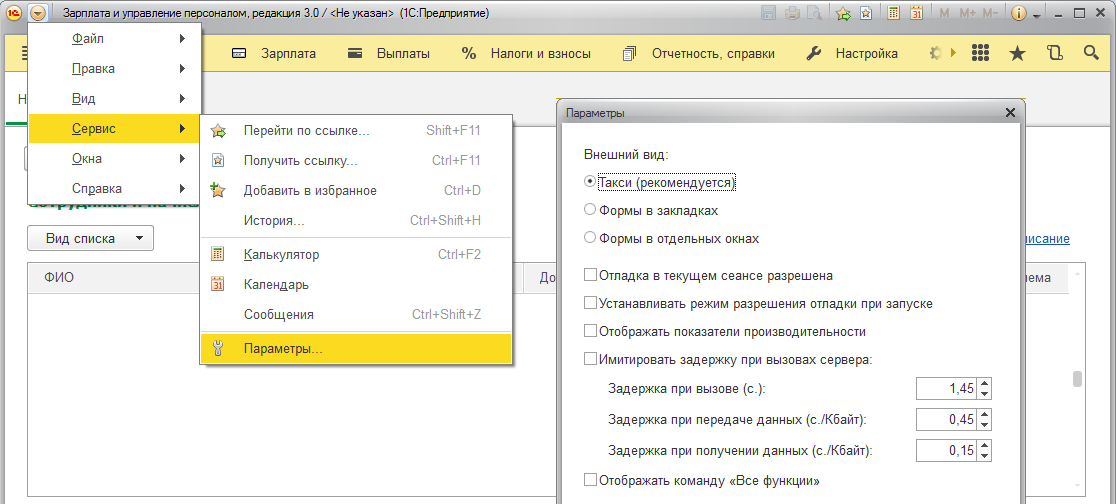Click the Задержка при вызове value field
Image resolution: width=1116 pixels, height=504 pixels.
point(947,389)
